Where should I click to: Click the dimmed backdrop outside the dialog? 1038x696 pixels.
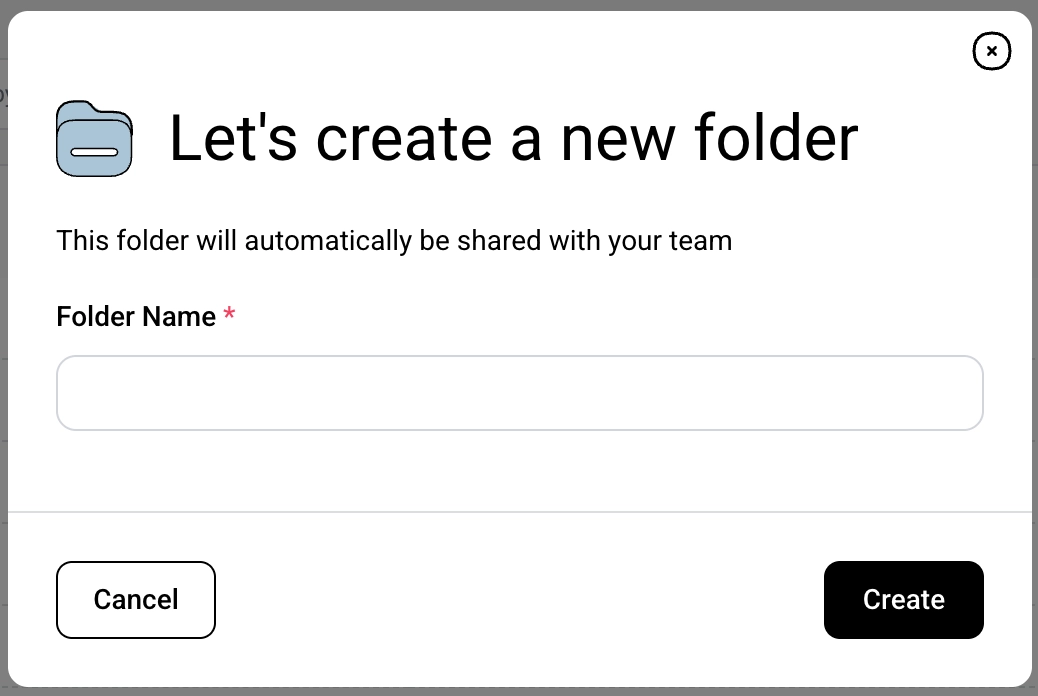[3, 300]
